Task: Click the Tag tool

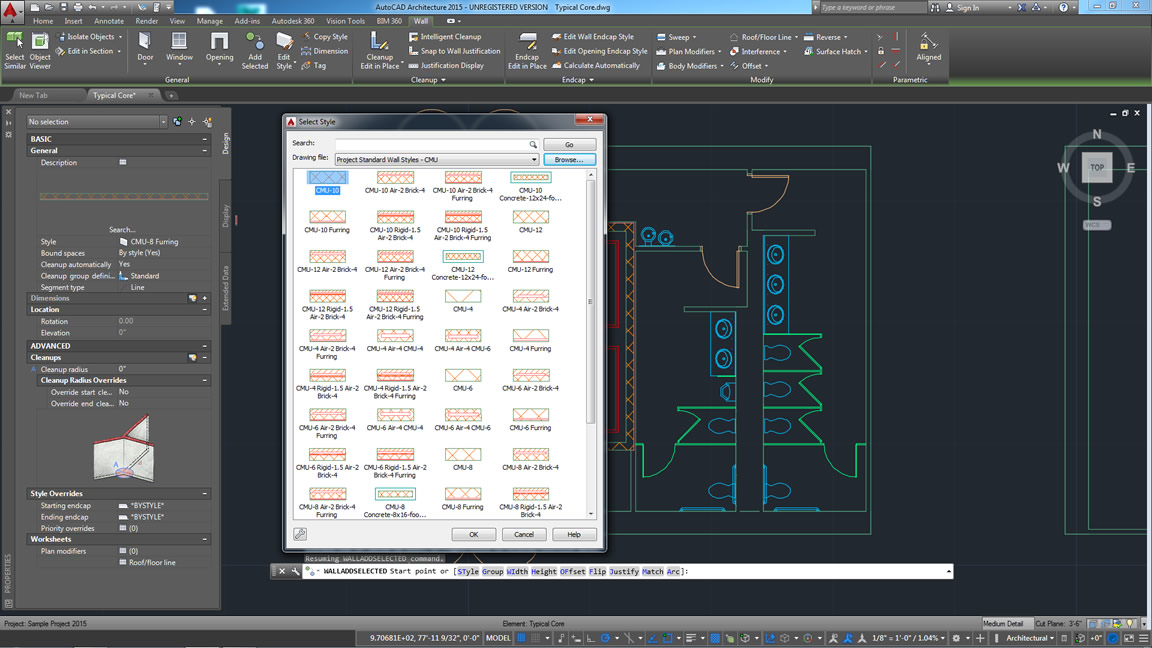Action: tap(314, 65)
